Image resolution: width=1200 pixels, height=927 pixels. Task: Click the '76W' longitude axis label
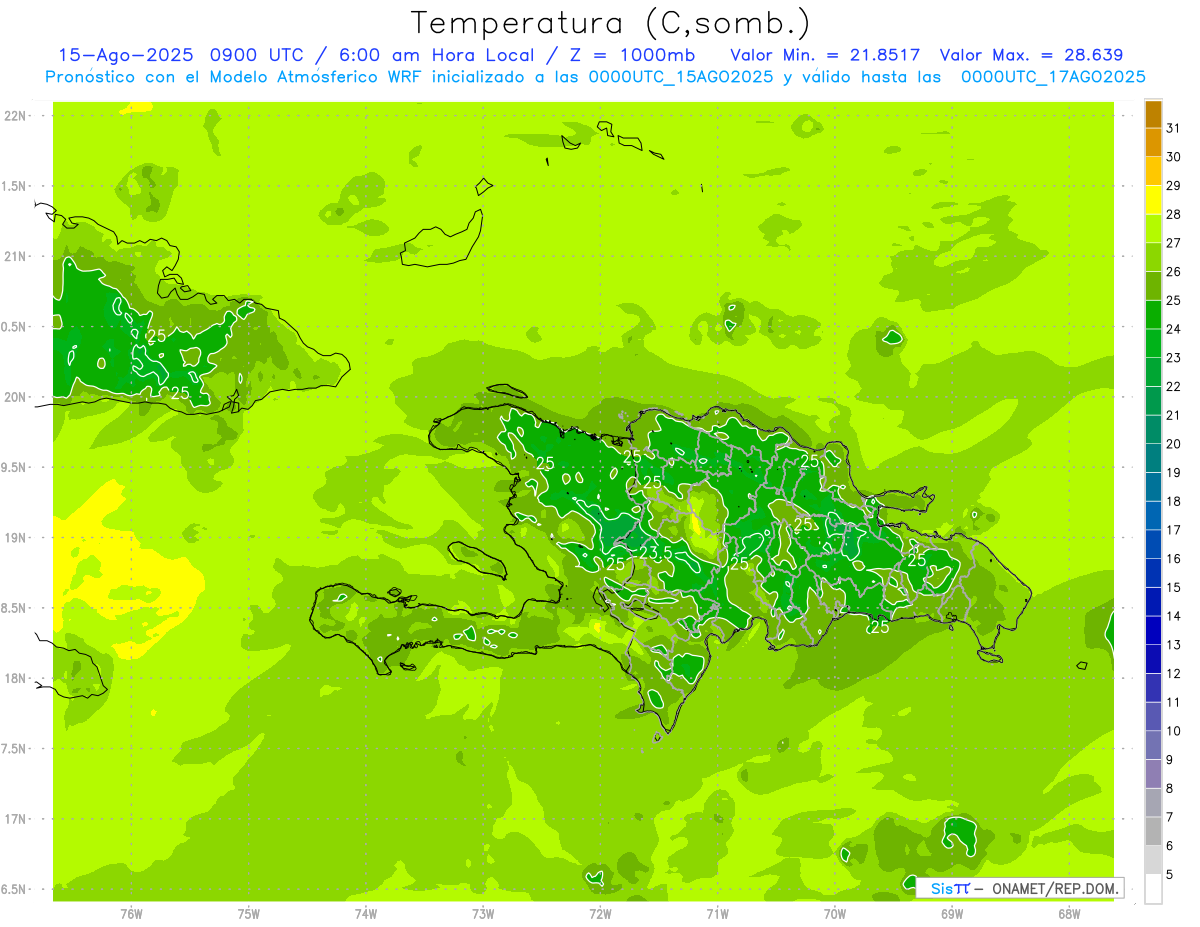131,913
